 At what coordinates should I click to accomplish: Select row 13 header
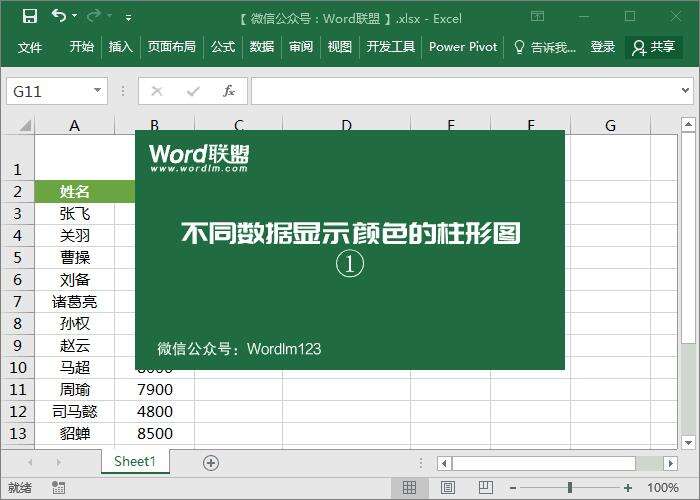[17, 433]
